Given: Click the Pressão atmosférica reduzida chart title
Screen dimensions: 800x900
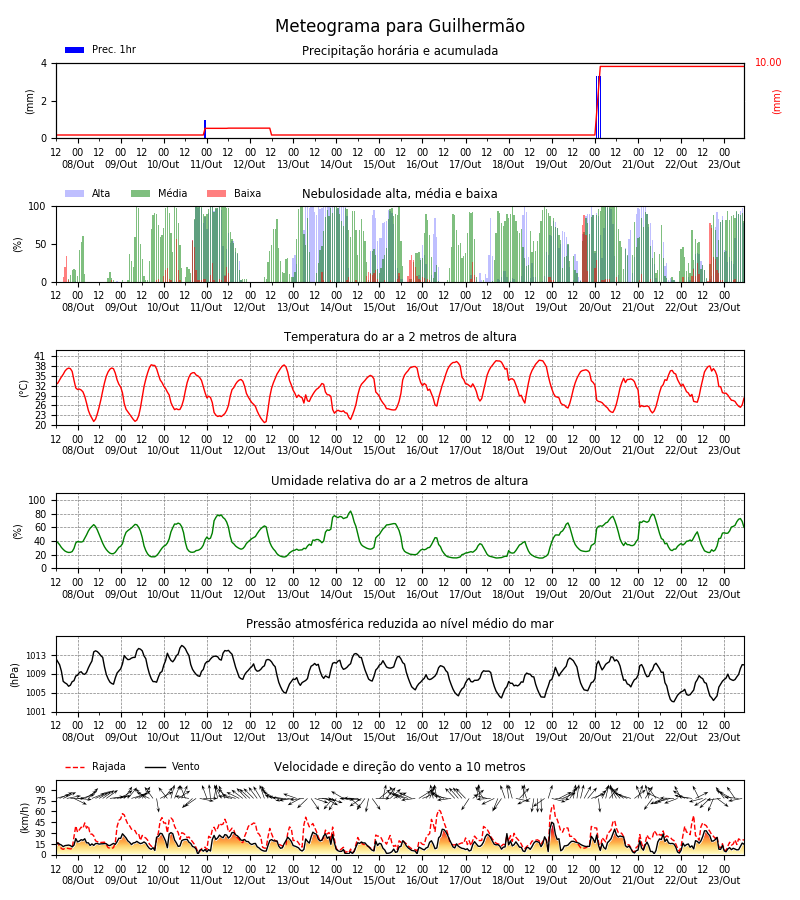Looking at the screenshot, I should click(400, 624).
